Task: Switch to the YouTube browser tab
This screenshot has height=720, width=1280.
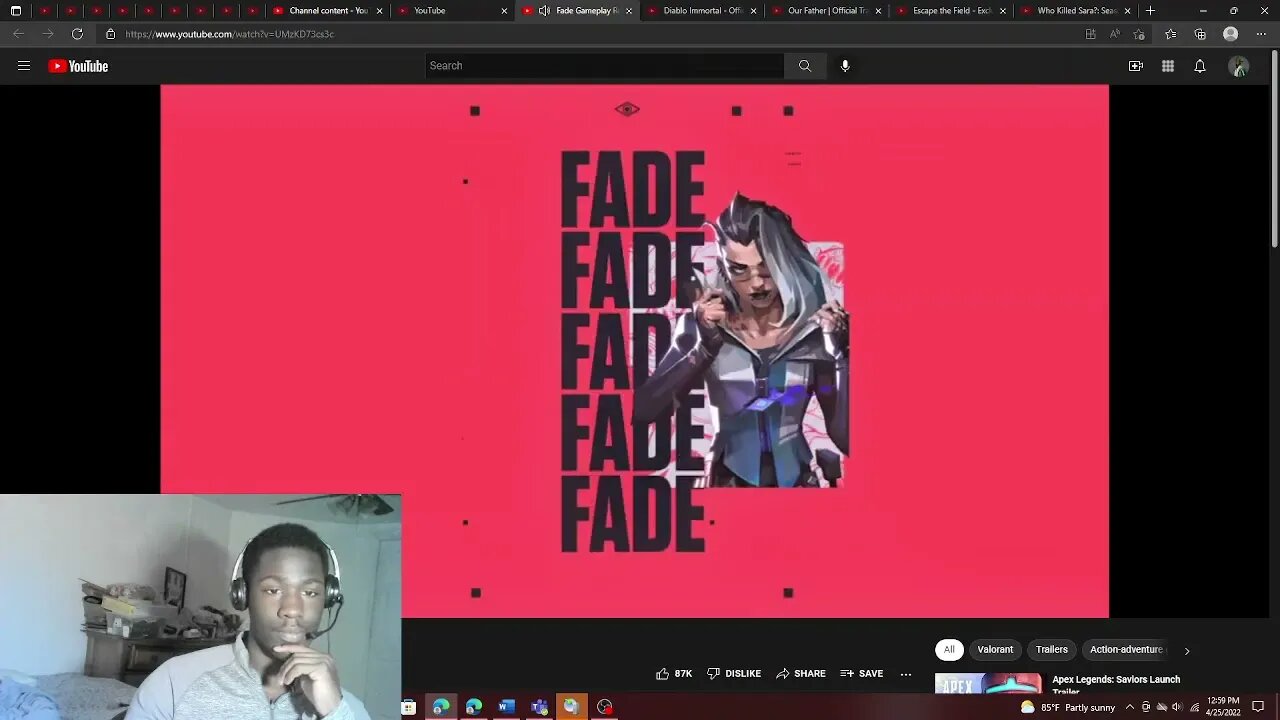Action: (x=451, y=11)
